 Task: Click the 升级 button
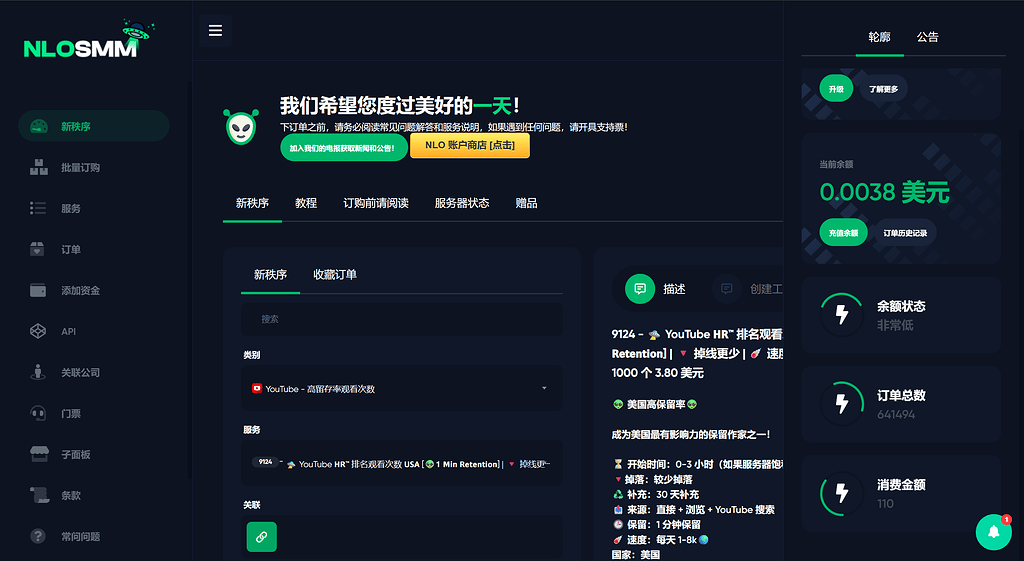[x=836, y=89]
